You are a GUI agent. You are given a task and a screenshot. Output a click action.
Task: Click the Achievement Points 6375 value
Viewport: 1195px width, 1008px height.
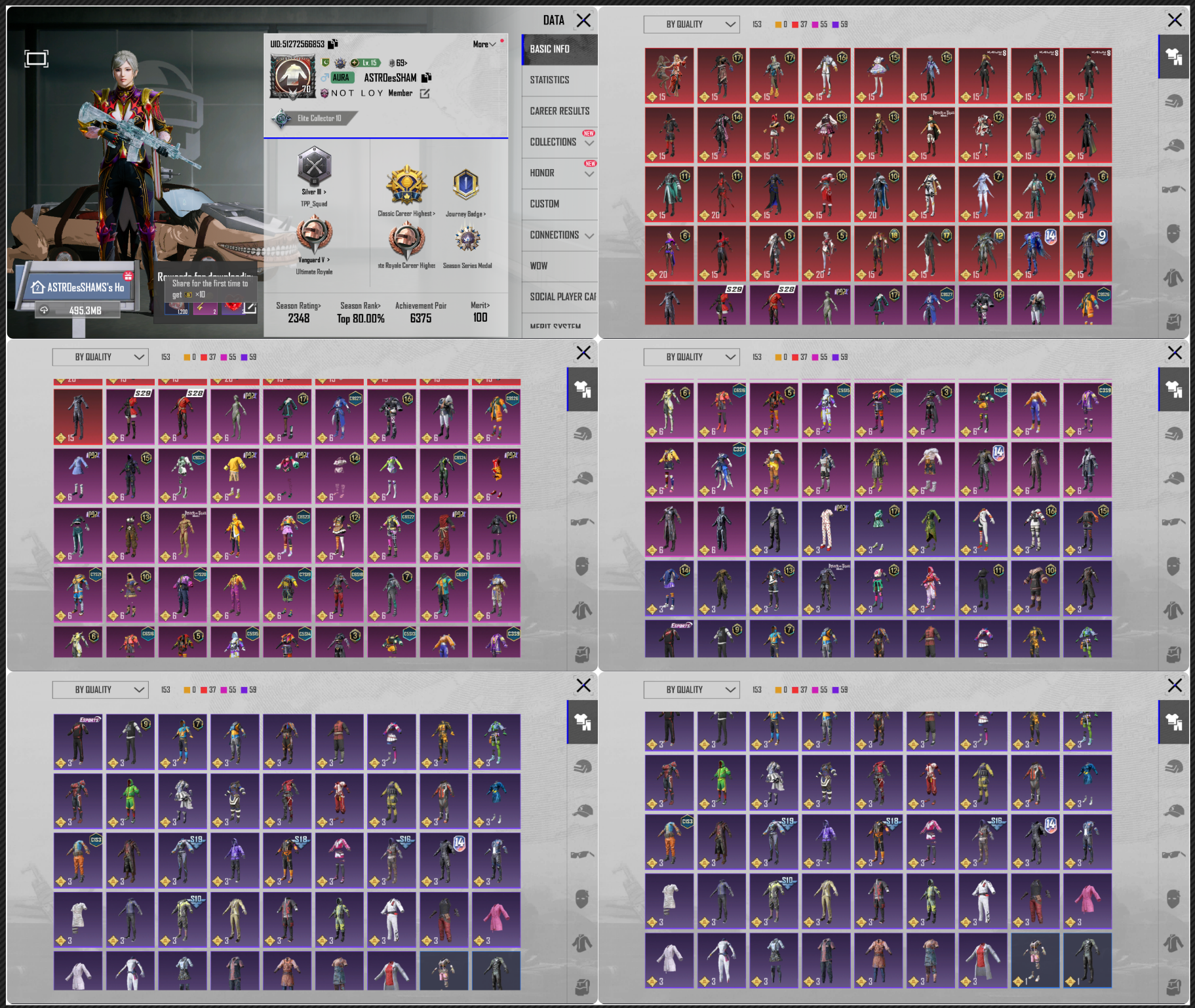click(421, 318)
